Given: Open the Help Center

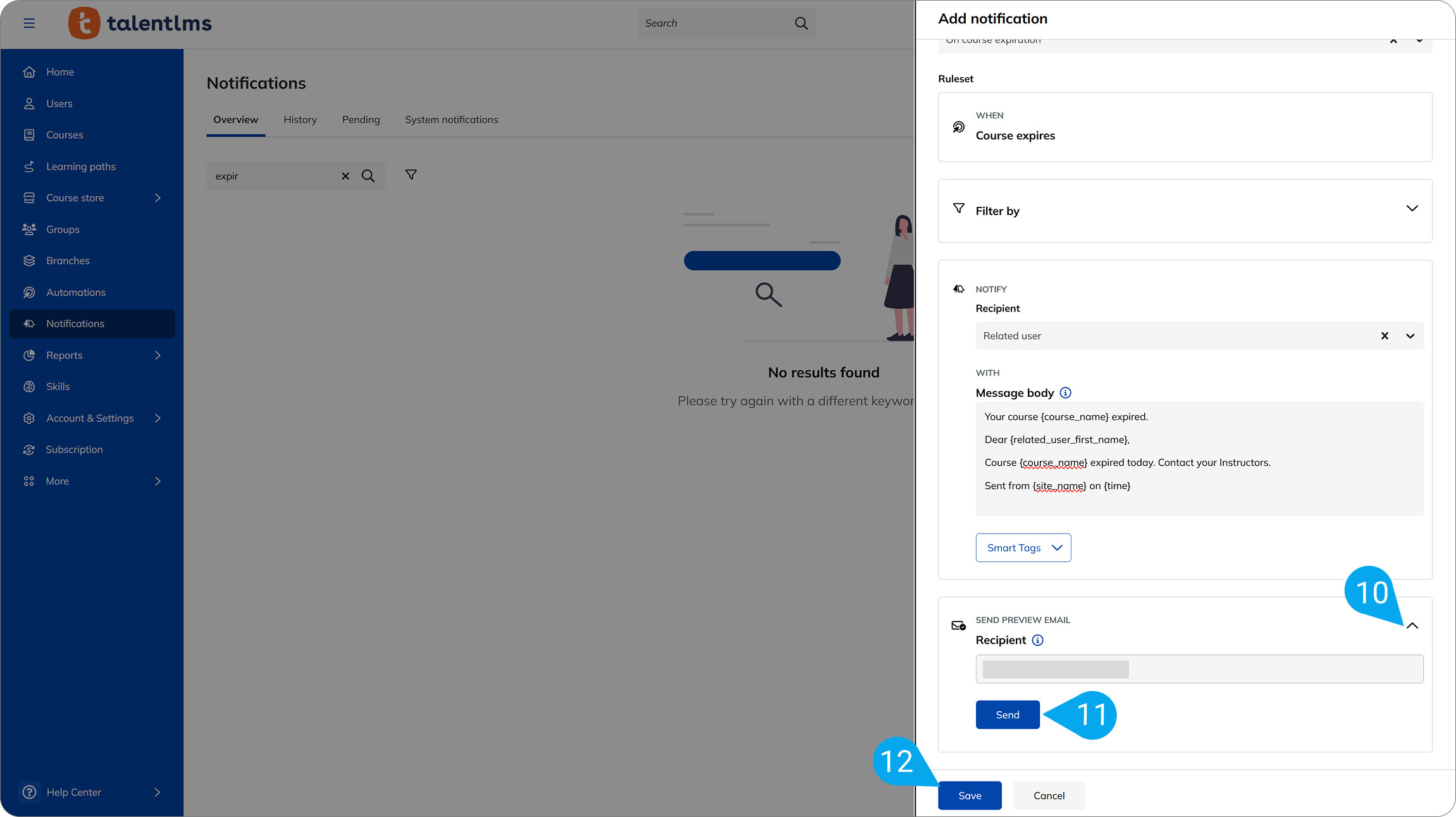Looking at the screenshot, I should tap(73, 792).
